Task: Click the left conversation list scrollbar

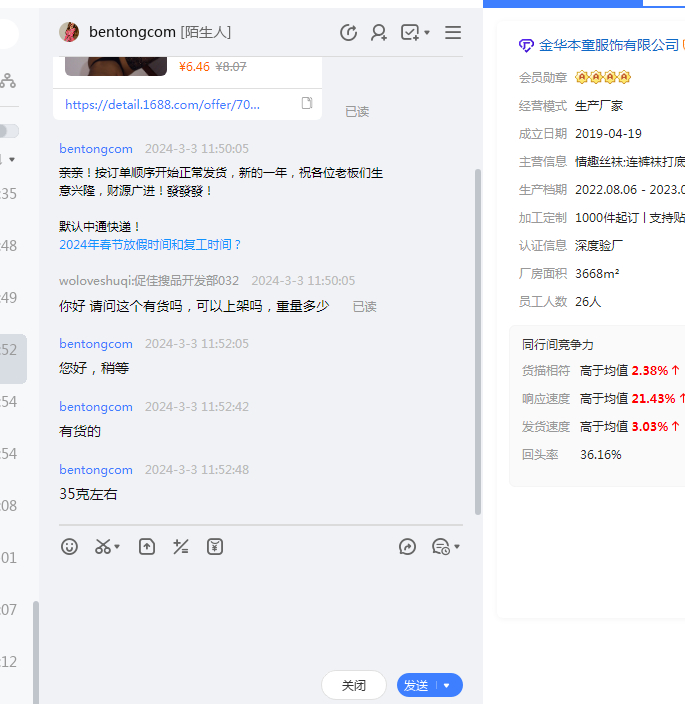Action: click(36, 651)
